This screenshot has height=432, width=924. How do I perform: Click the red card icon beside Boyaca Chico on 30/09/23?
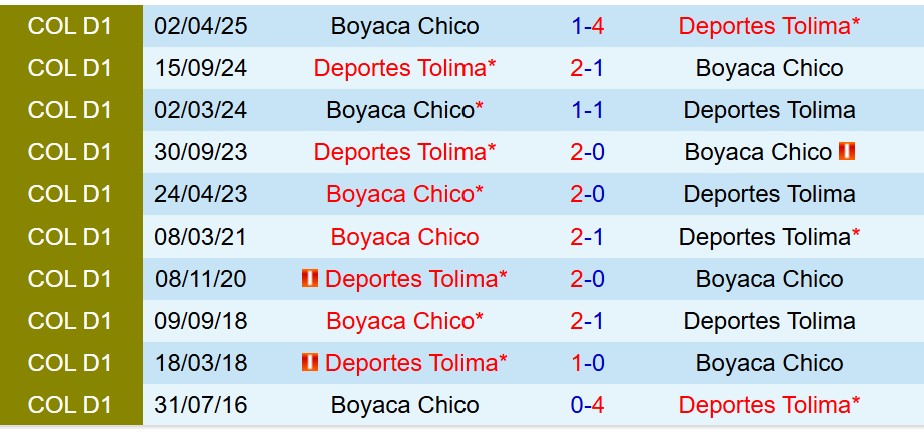point(848,152)
